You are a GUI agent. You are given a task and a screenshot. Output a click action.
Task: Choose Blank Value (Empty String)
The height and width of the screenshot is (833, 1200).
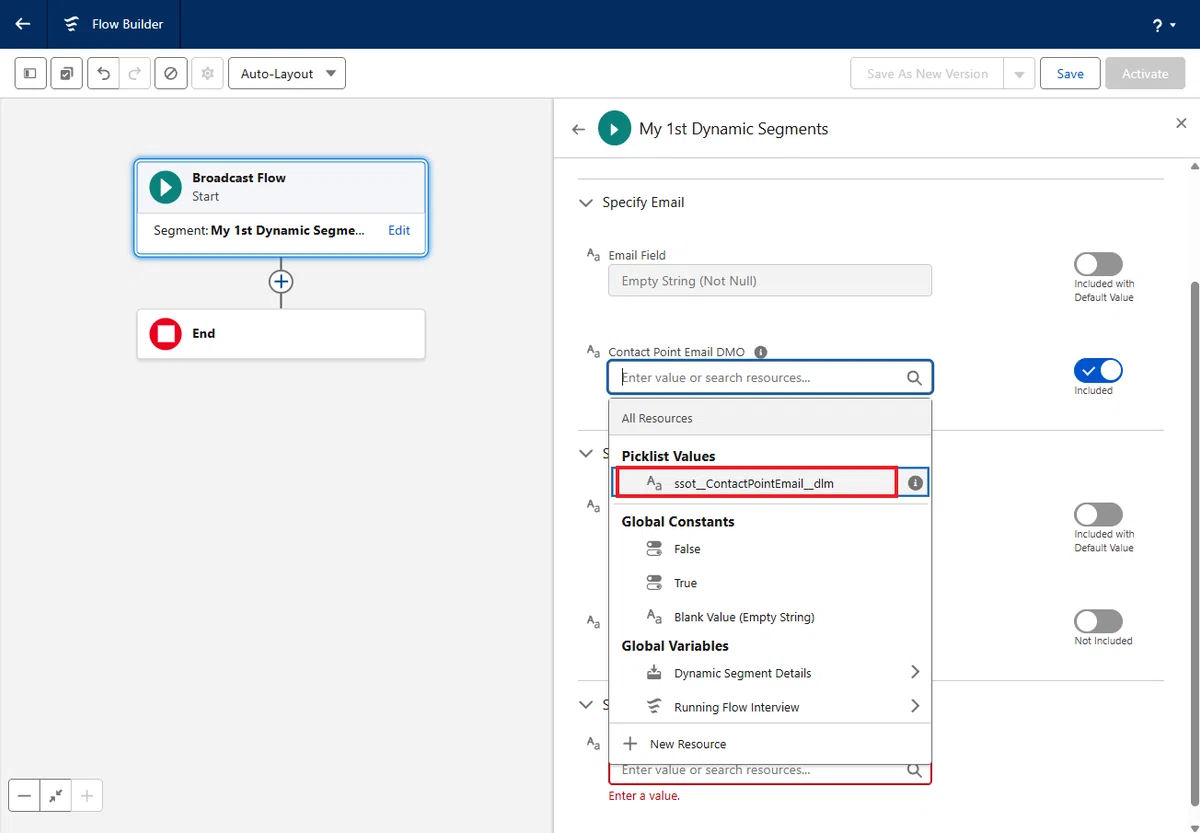[x=770, y=617]
